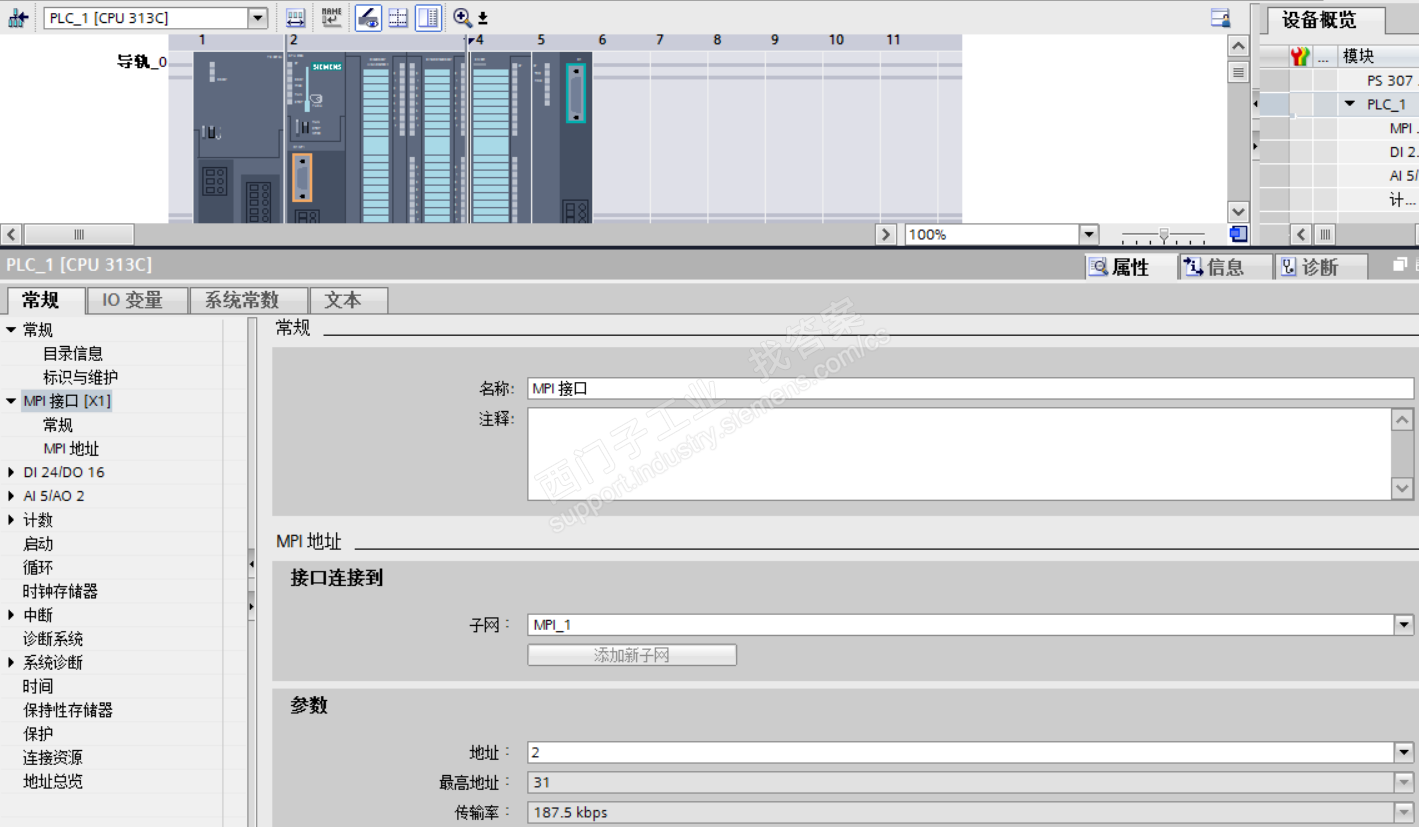Click the 添加新子网 button
Image resolution: width=1419 pixels, height=827 pixels.
click(632, 655)
